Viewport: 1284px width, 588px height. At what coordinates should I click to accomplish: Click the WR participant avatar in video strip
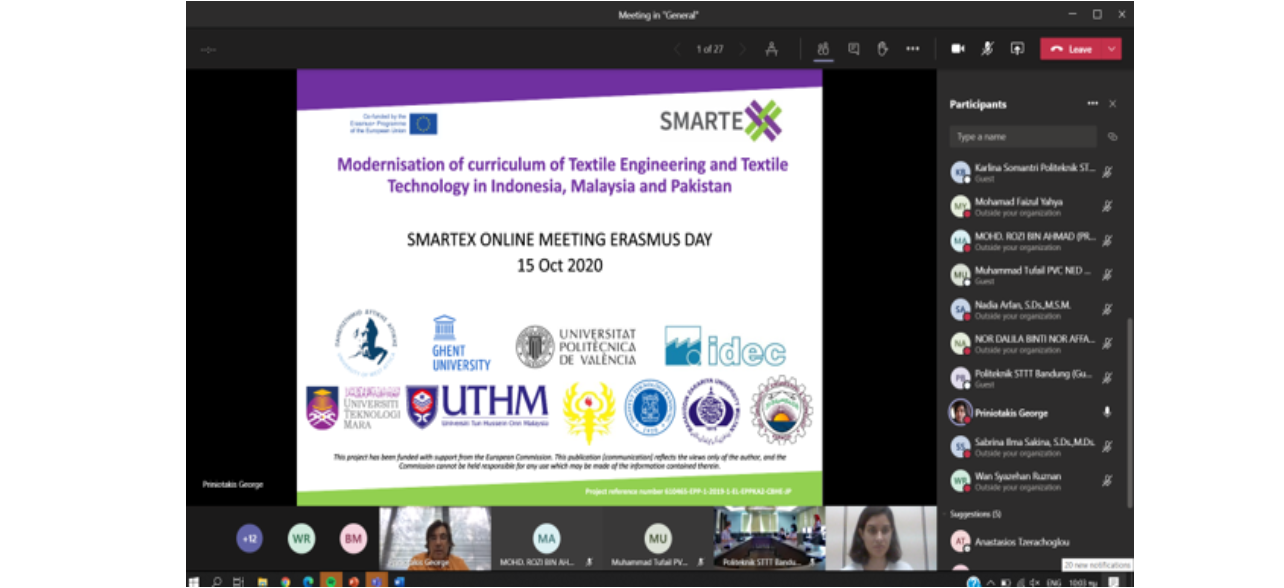(301, 539)
